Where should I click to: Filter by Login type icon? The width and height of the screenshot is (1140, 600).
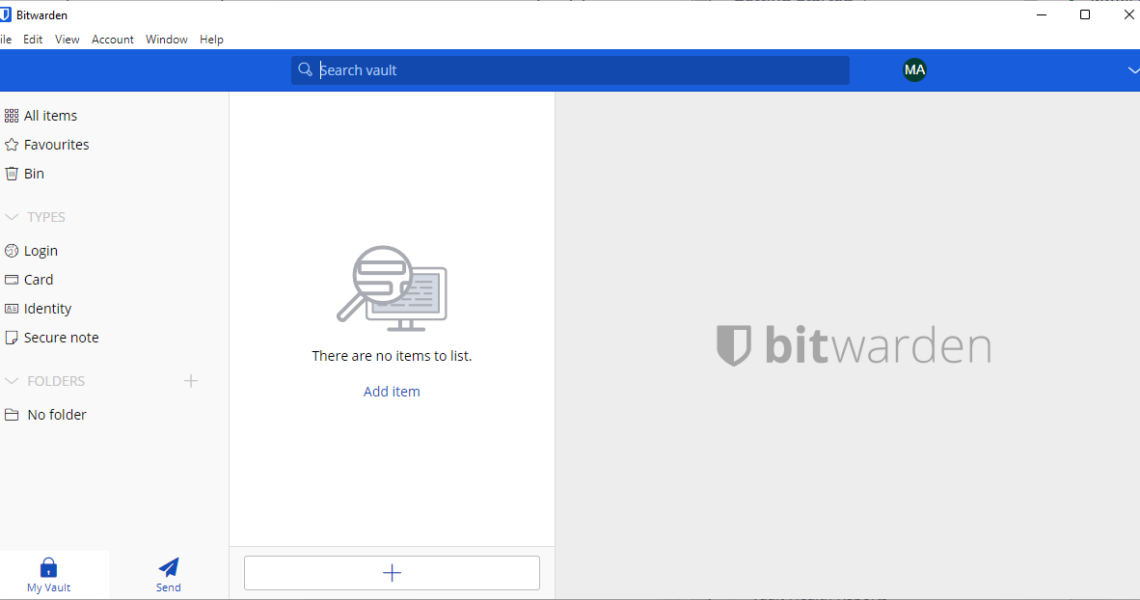point(11,251)
